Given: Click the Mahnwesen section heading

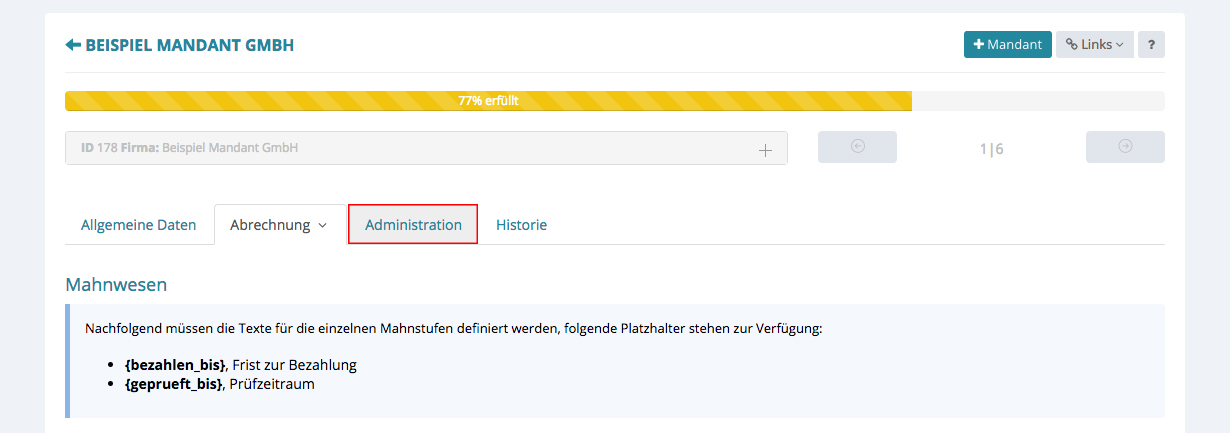Looking at the screenshot, I should pyautogui.click(x=116, y=285).
